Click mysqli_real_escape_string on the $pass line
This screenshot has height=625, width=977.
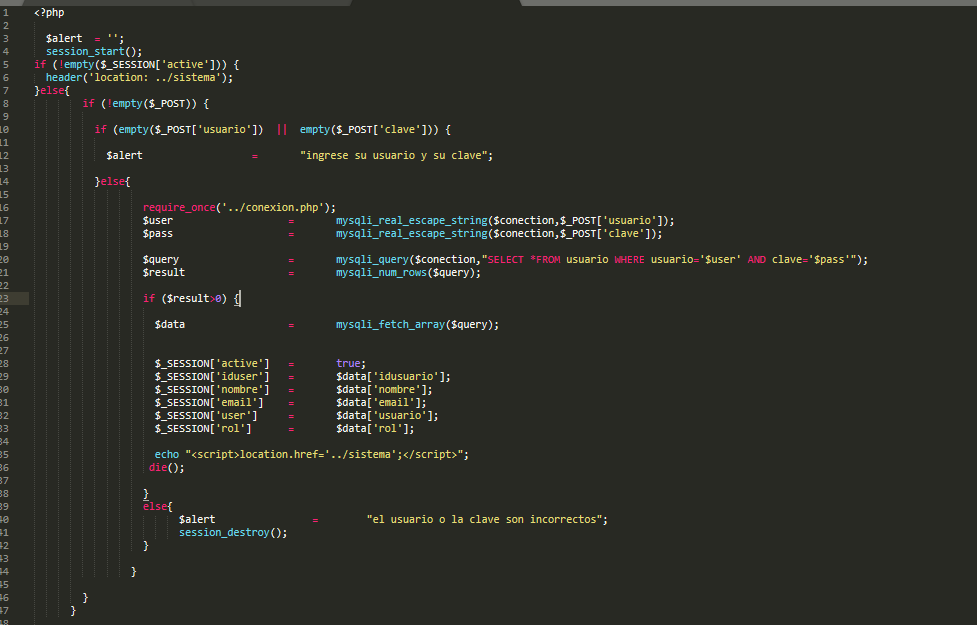click(x=412, y=234)
